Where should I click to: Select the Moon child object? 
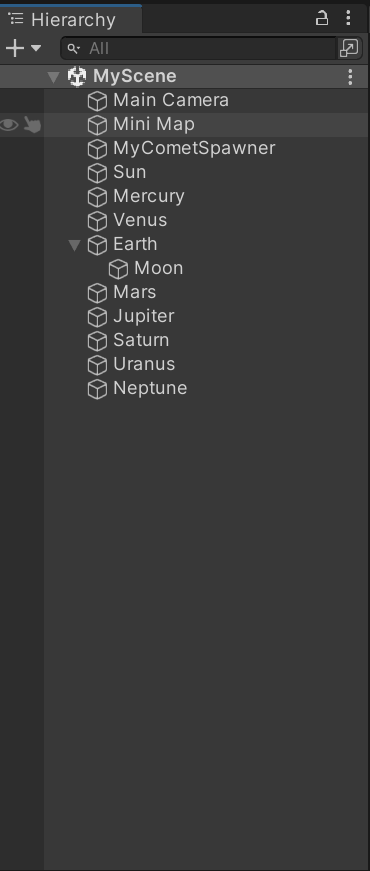click(x=158, y=268)
